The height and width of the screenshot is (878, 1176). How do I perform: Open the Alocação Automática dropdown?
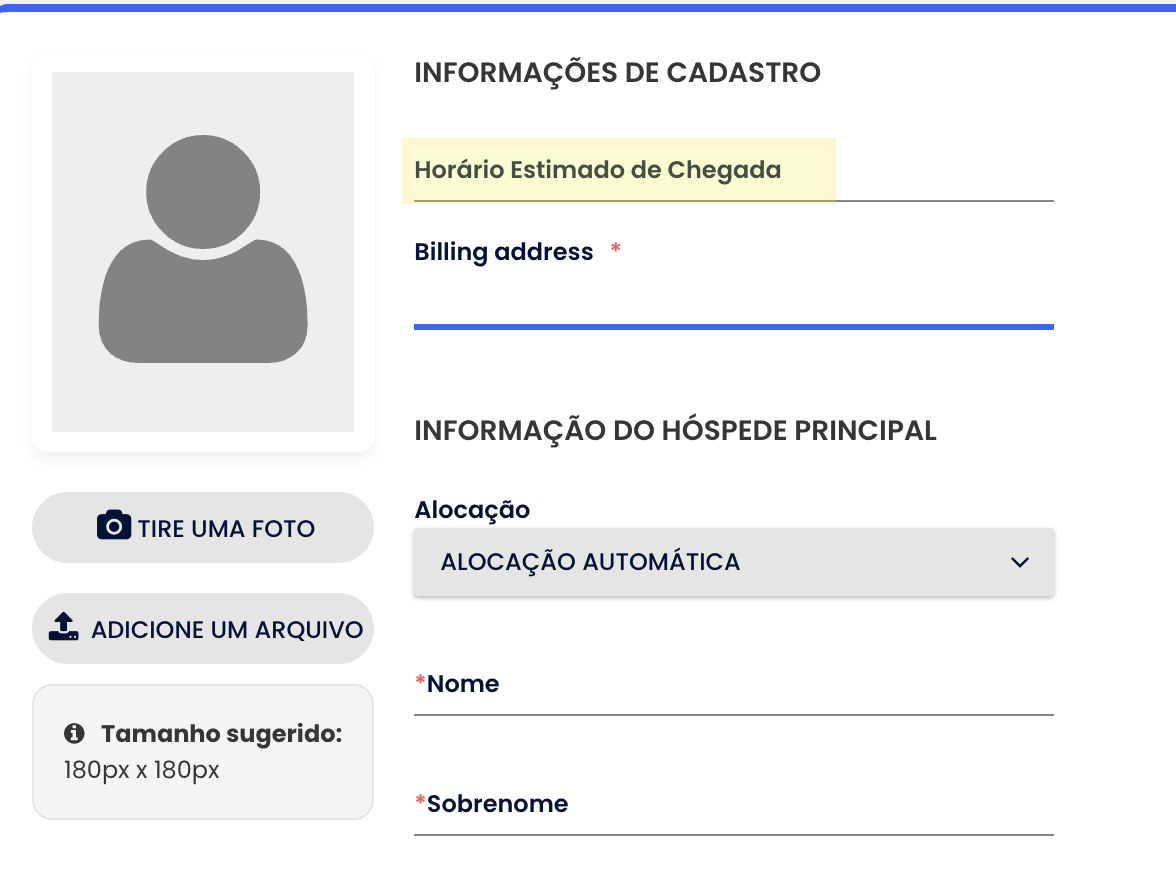pos(733,562)
